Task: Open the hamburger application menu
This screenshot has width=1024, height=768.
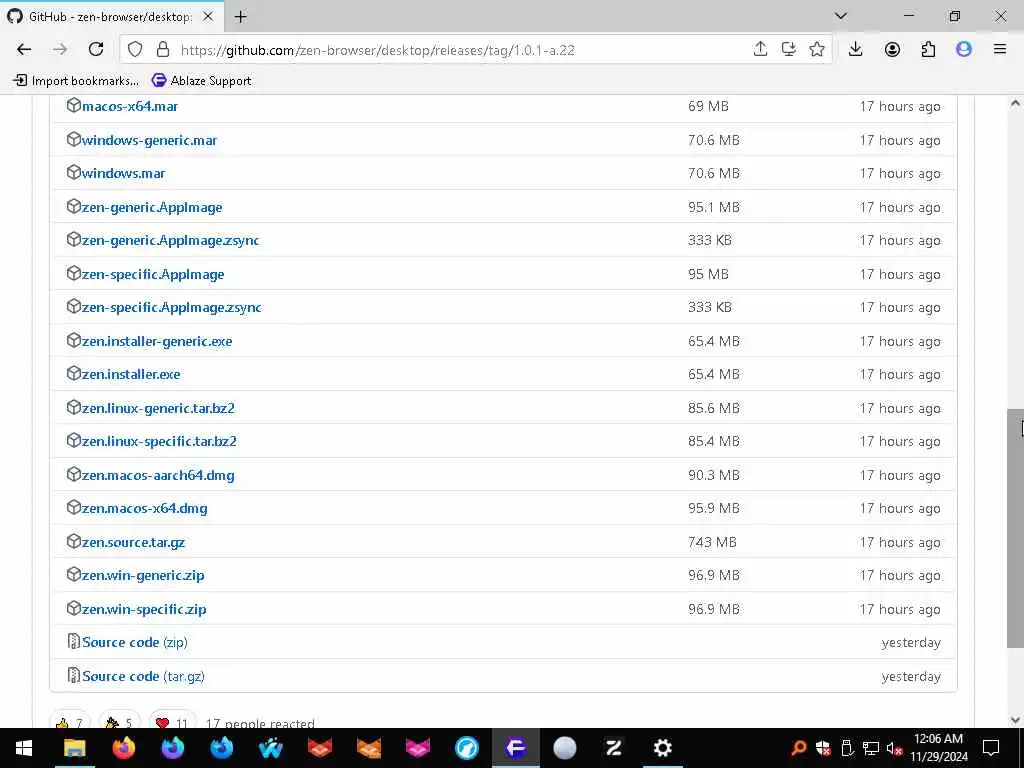Action: coord(1000,49)
